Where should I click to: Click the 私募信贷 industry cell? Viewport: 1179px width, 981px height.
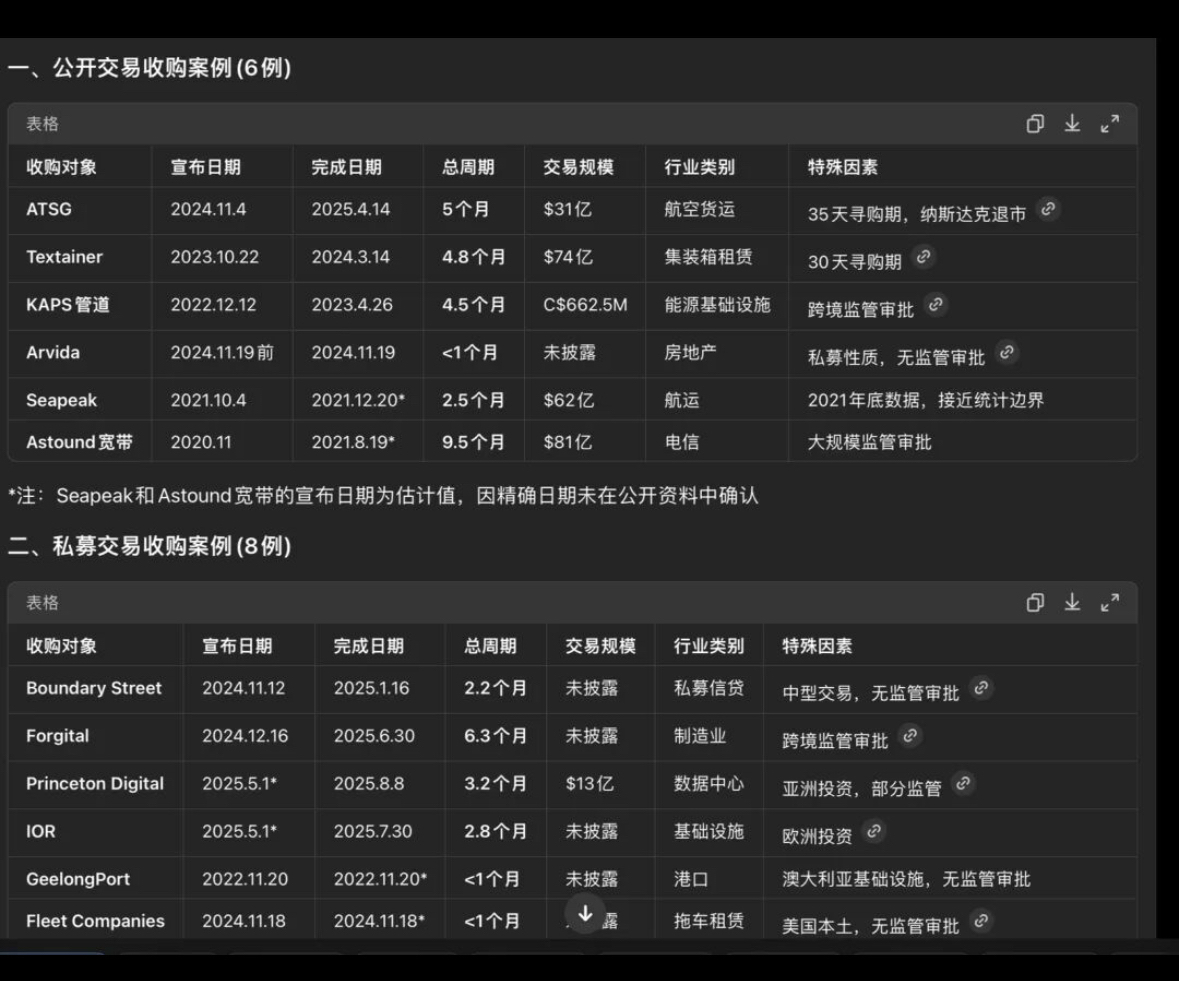[709, 688]
